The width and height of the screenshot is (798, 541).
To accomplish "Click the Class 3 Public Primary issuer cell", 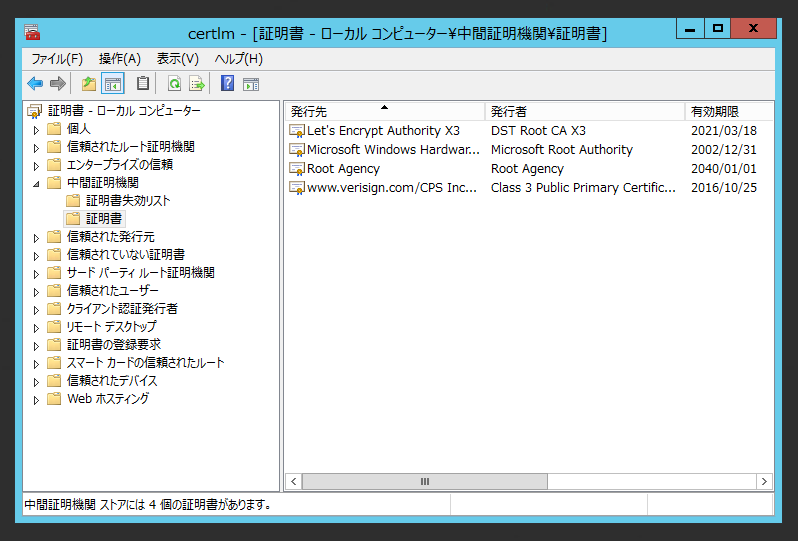I will [583, 187].
